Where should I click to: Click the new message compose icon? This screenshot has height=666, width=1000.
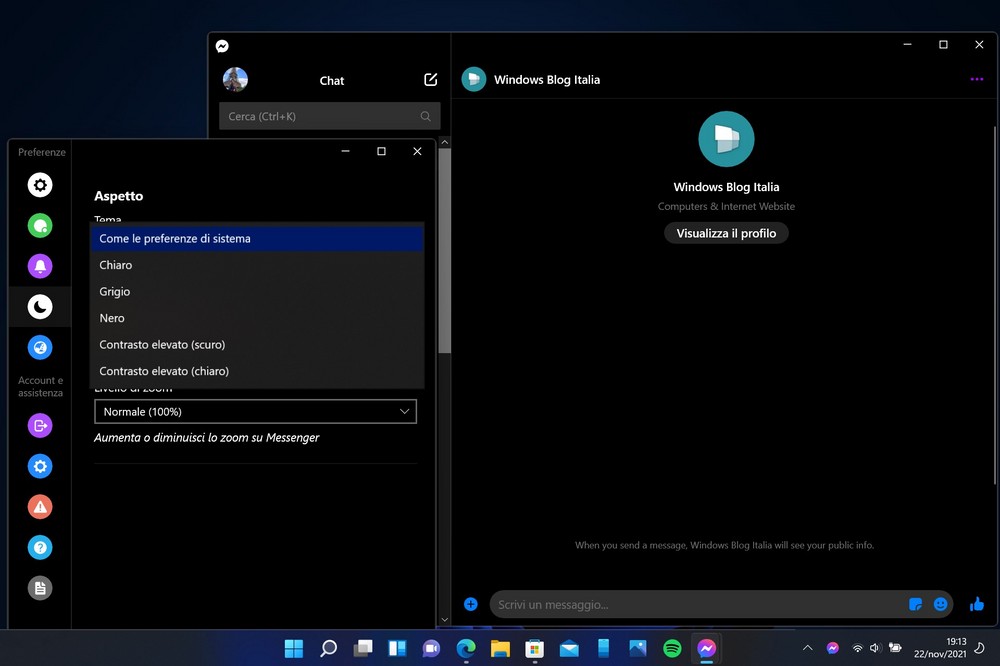coord(430,80)
